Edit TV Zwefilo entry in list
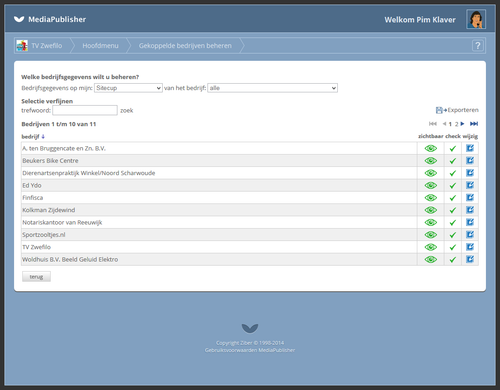Screen dimensions: 500x390 point(470,247)
